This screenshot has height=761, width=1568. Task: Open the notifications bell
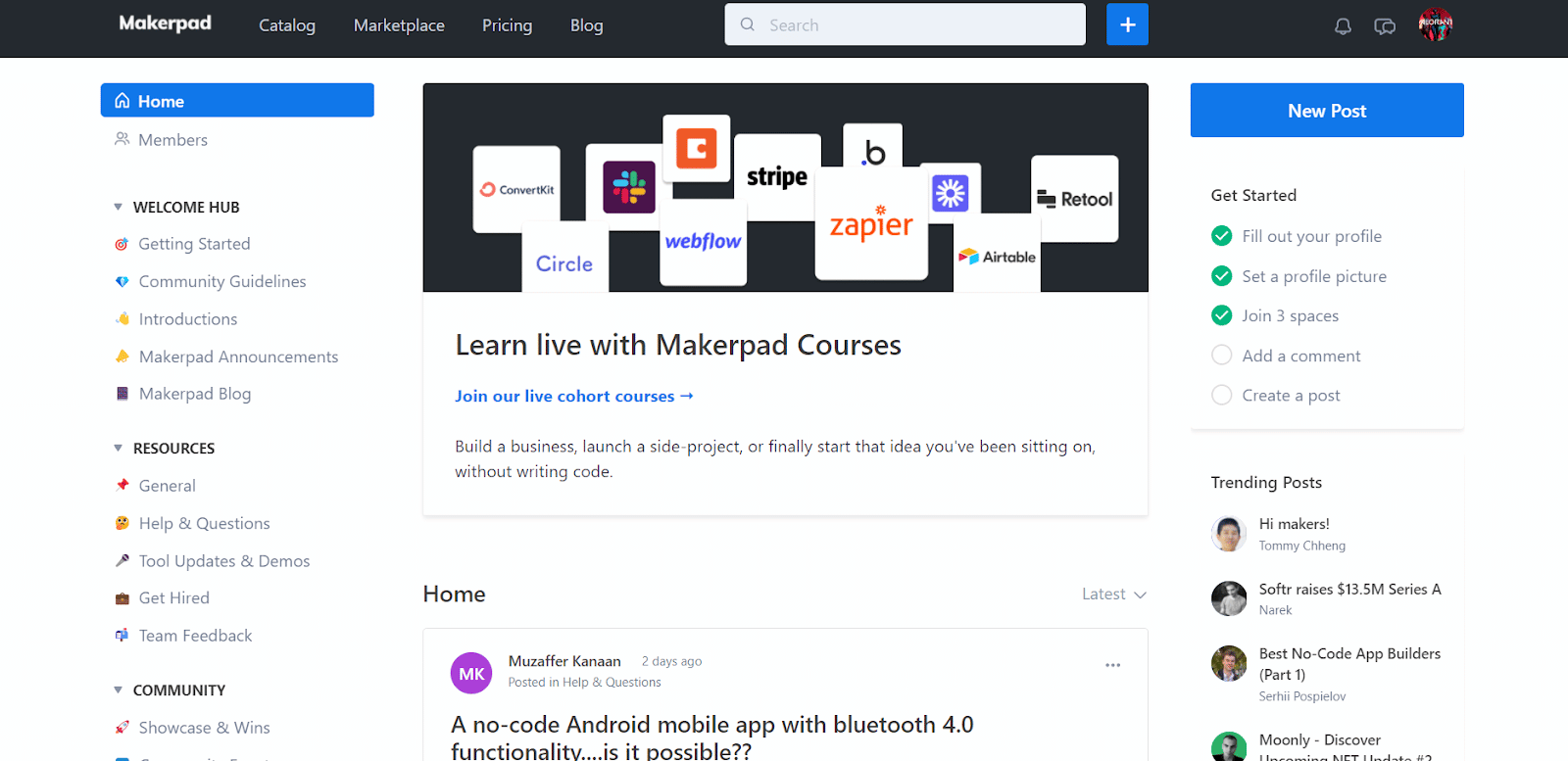pos(1343,26)
